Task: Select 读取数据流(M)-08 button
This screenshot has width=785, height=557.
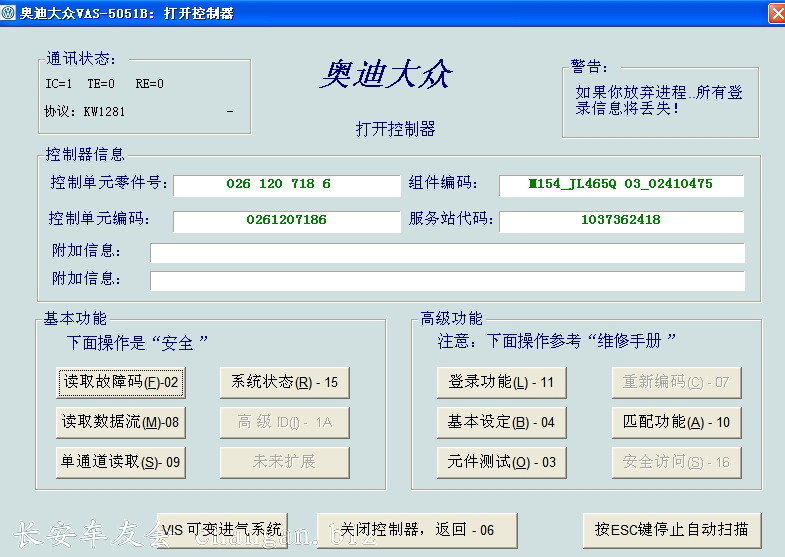Action: coord(121,422)
